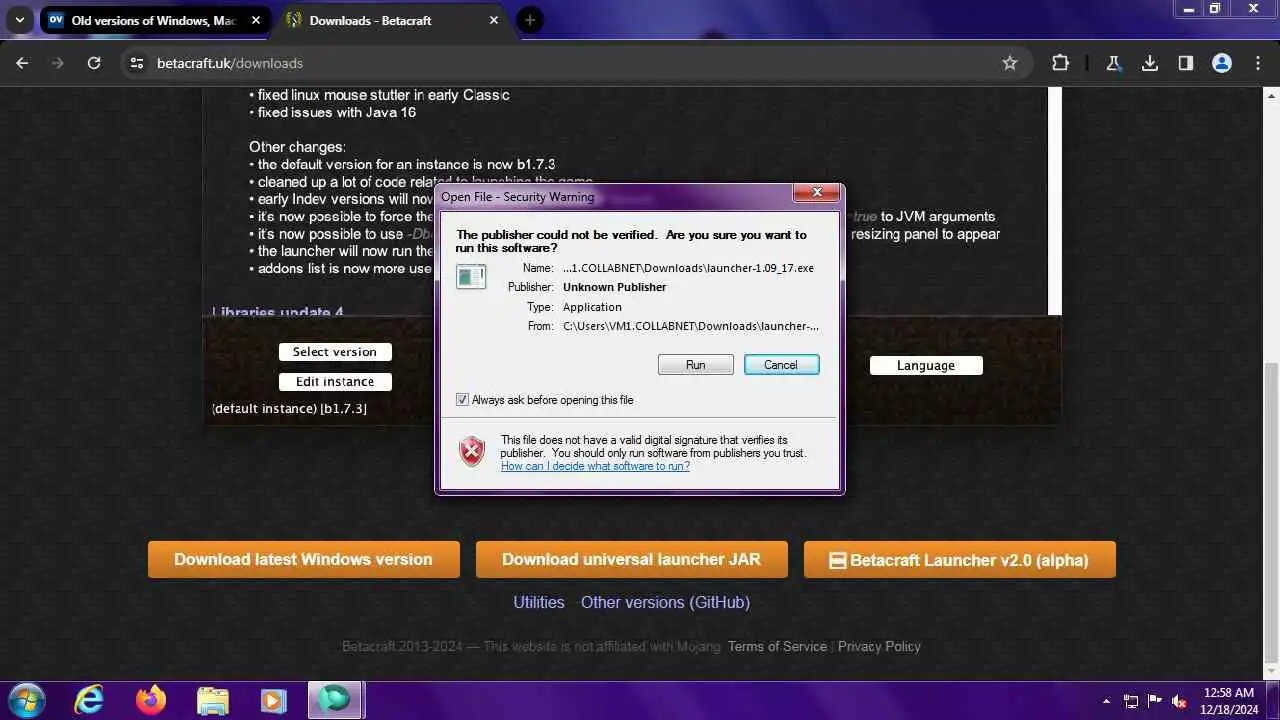Go back to previous page
Viewport: 1280px width, 720px height.
(22, 63)
